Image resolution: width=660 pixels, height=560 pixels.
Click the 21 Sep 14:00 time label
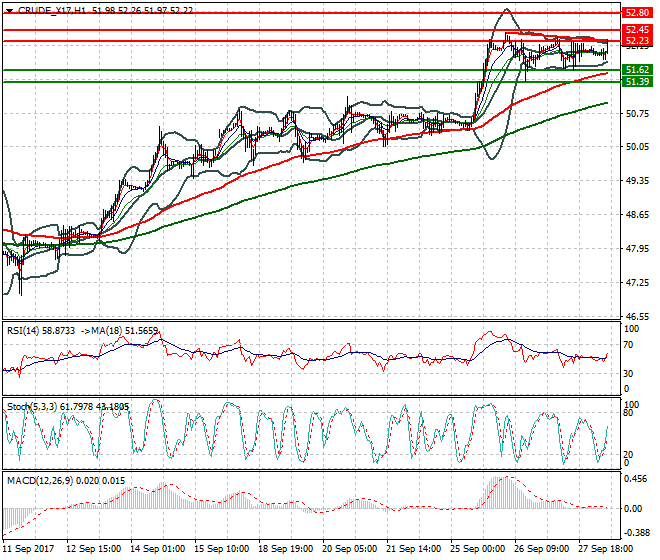click(x=413, y=549)
